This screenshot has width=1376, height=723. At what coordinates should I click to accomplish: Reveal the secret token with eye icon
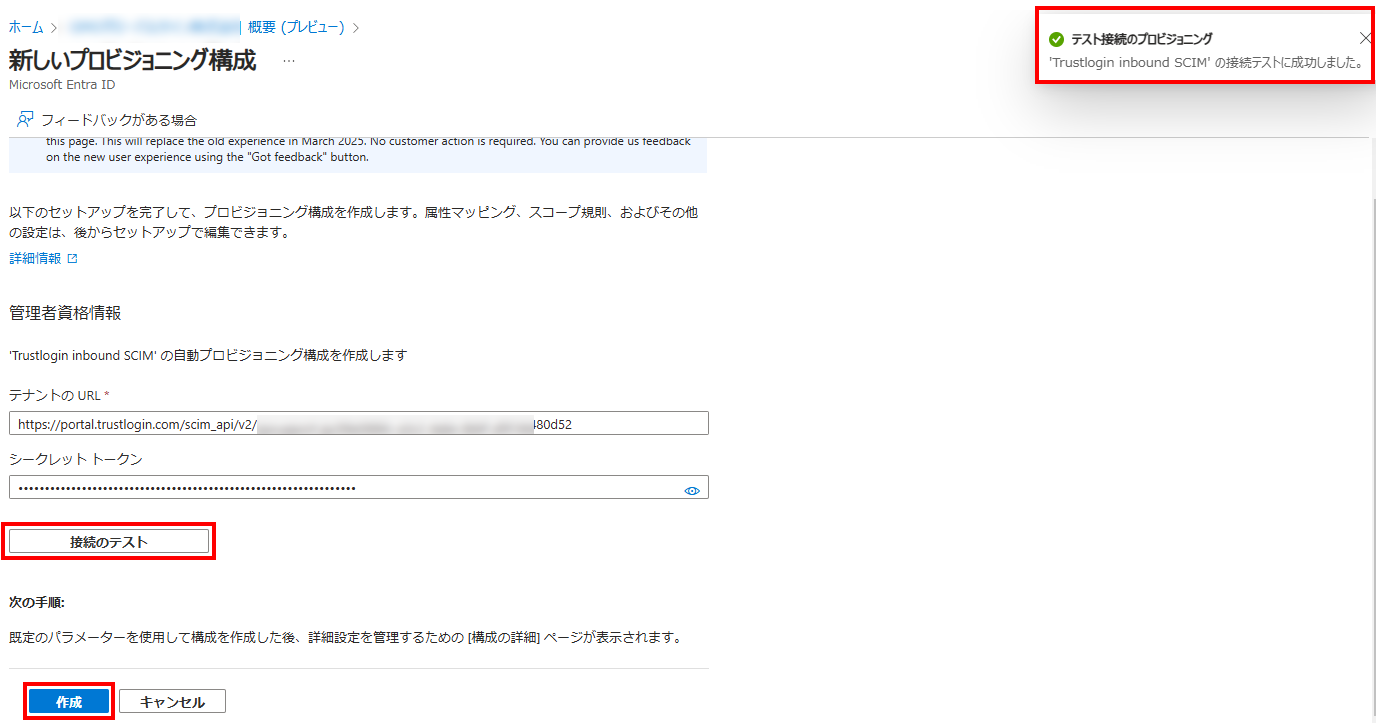coord(691,490)
